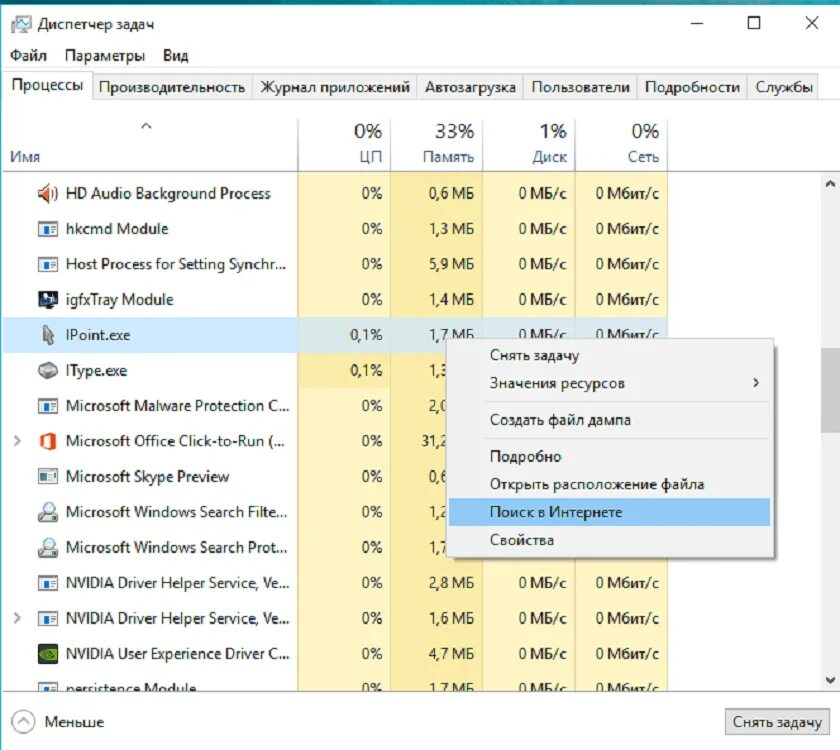Click the Меньше label to show fewer details
Viewport: 840px width, 750px height.
click(x=74, y=722)
